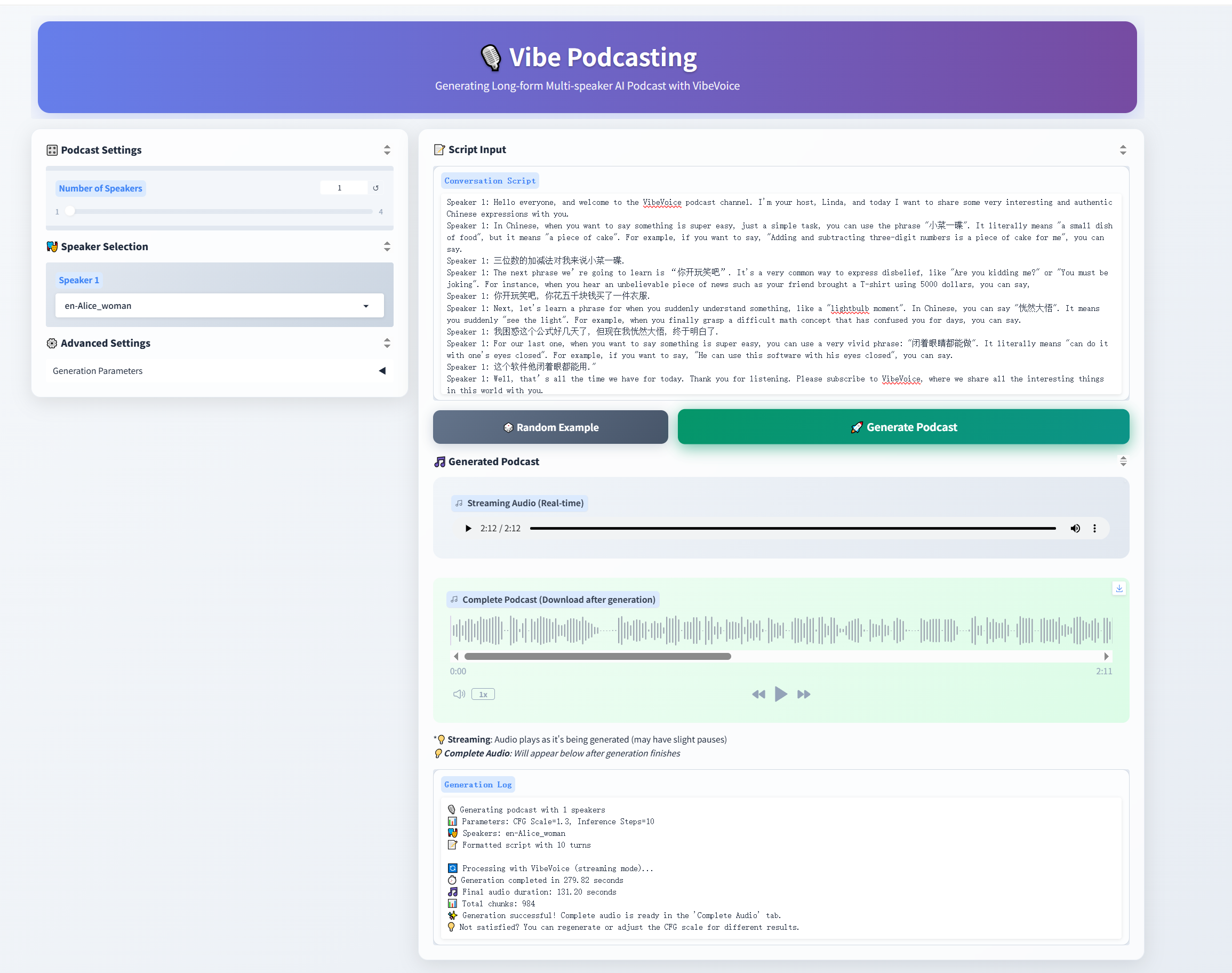1232x973 pixels.
Task: Download the complete podcast audio
Action: (x=1118, y=588)
